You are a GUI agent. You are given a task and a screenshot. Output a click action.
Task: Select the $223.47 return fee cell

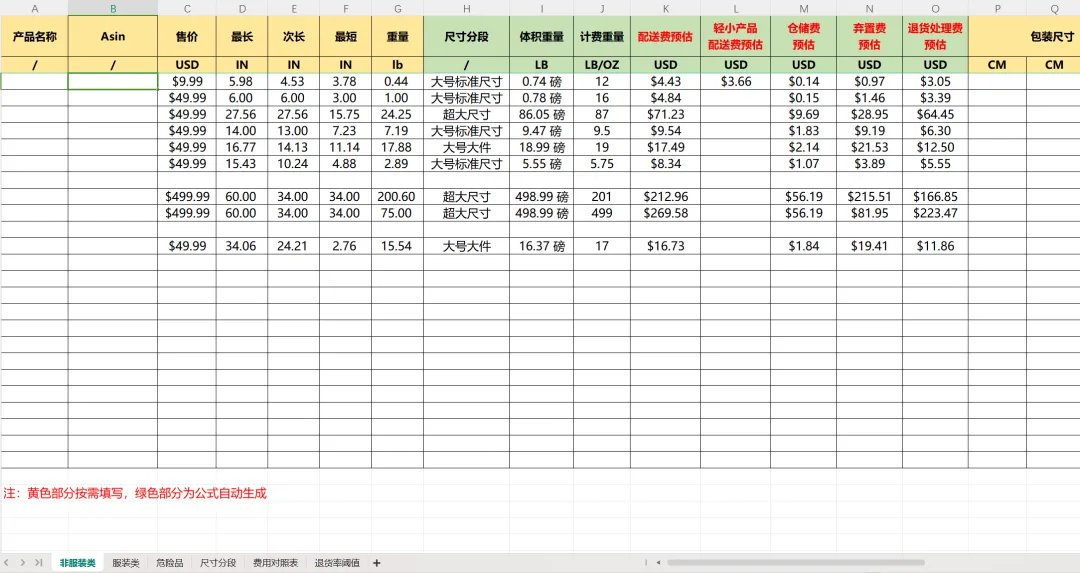(935, 213)
